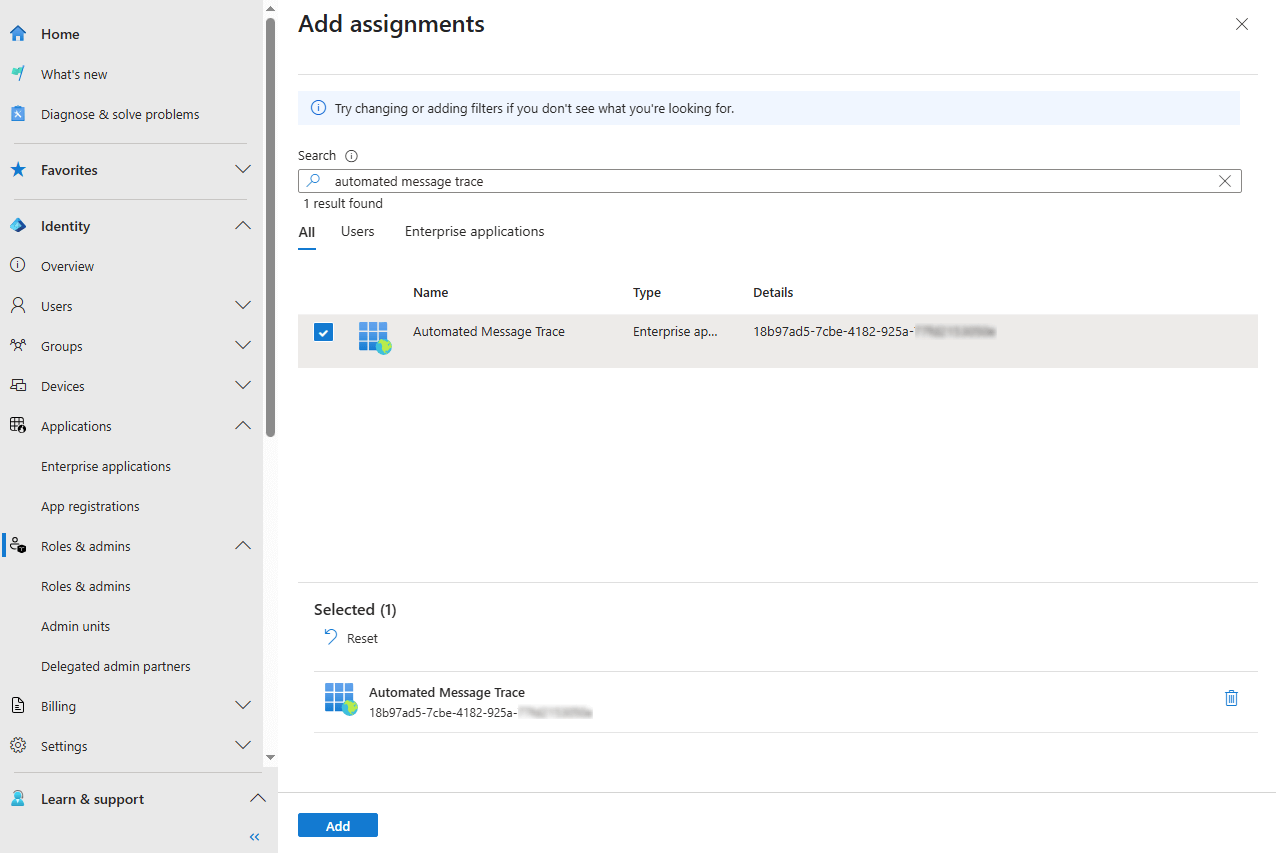
Task: Click the sidebar scroll up arrow
Action: point(270,9)
